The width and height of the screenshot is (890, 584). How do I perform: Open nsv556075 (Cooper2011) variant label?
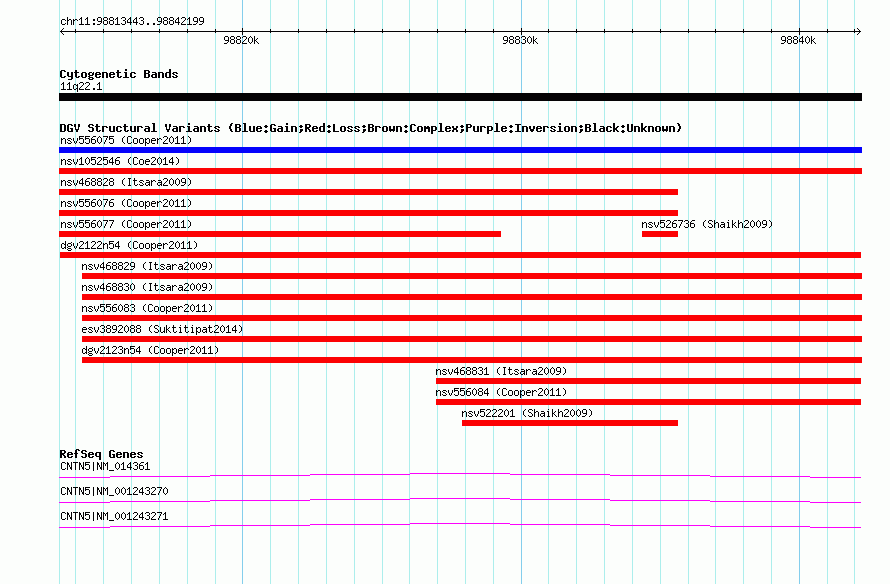click(126, 140)
